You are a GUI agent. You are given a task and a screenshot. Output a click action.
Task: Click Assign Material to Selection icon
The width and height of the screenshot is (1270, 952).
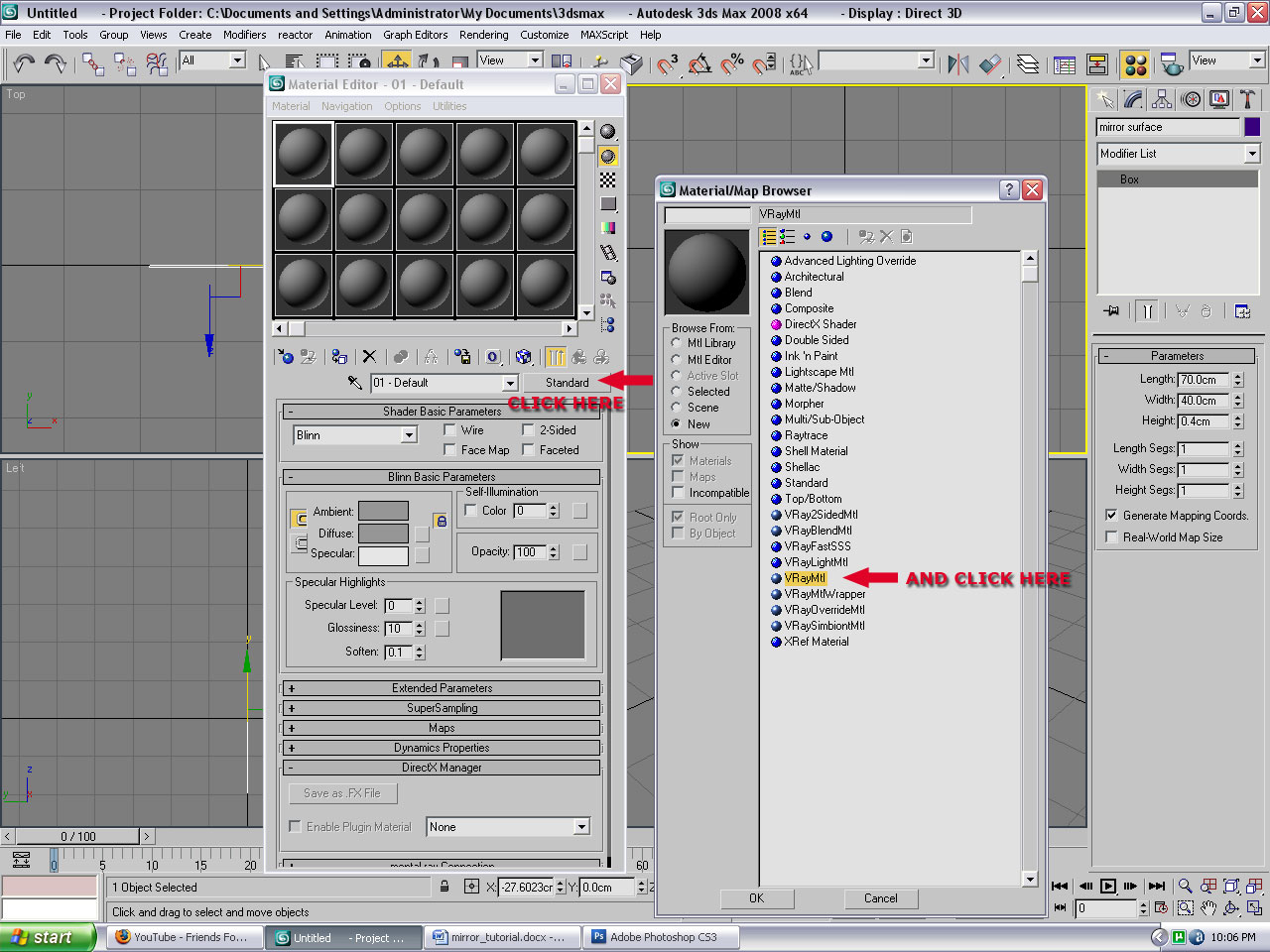339,357
